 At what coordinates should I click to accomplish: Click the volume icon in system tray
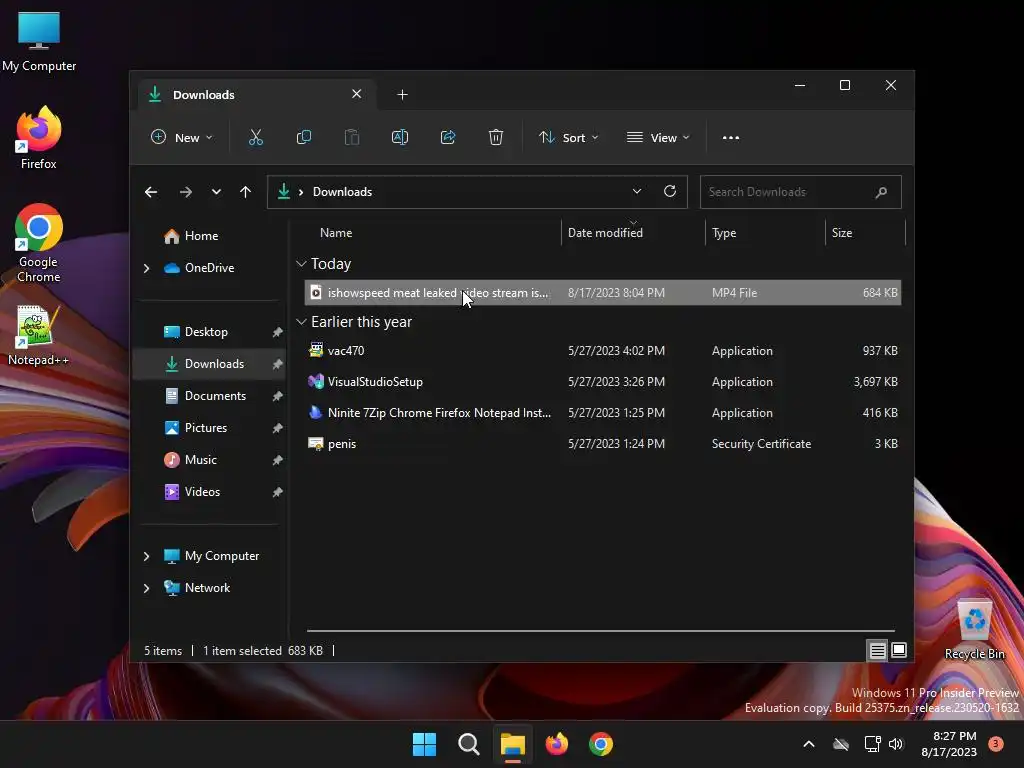895,744
